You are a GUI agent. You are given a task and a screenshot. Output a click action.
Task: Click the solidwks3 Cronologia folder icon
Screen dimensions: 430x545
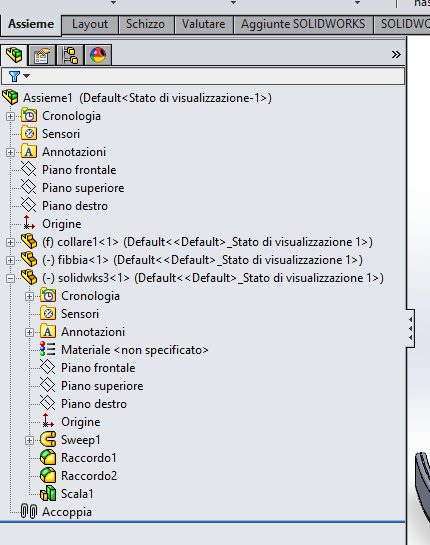coord(48,295)
